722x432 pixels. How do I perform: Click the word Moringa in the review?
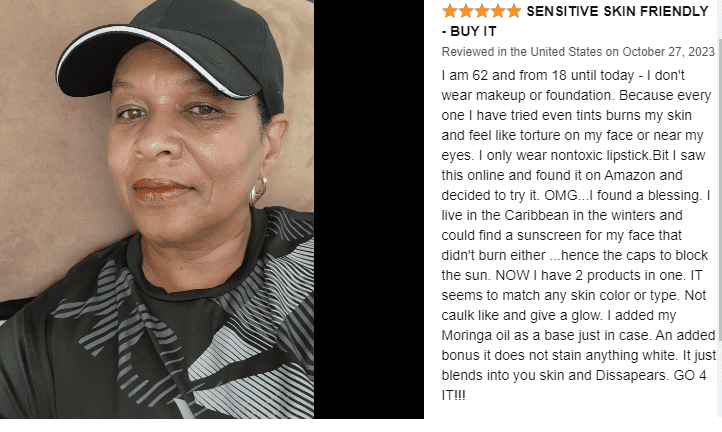[467, 336]
